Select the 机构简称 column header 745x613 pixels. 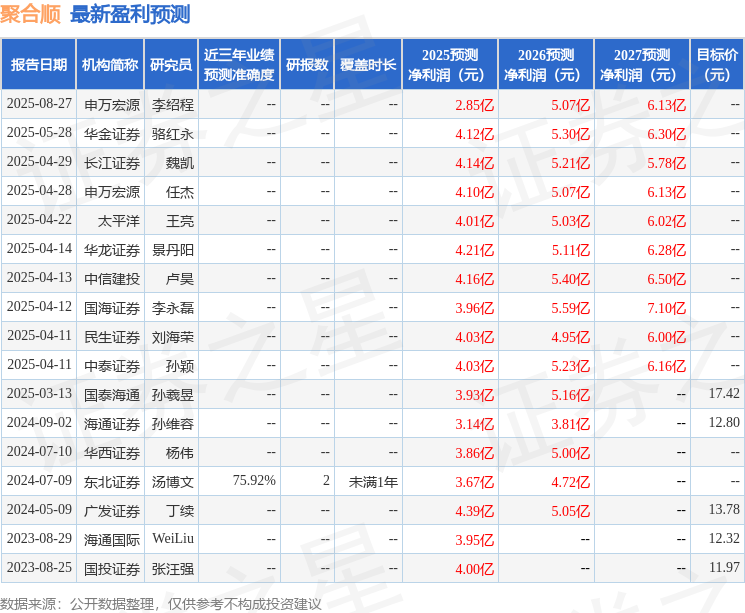[110, 65]
